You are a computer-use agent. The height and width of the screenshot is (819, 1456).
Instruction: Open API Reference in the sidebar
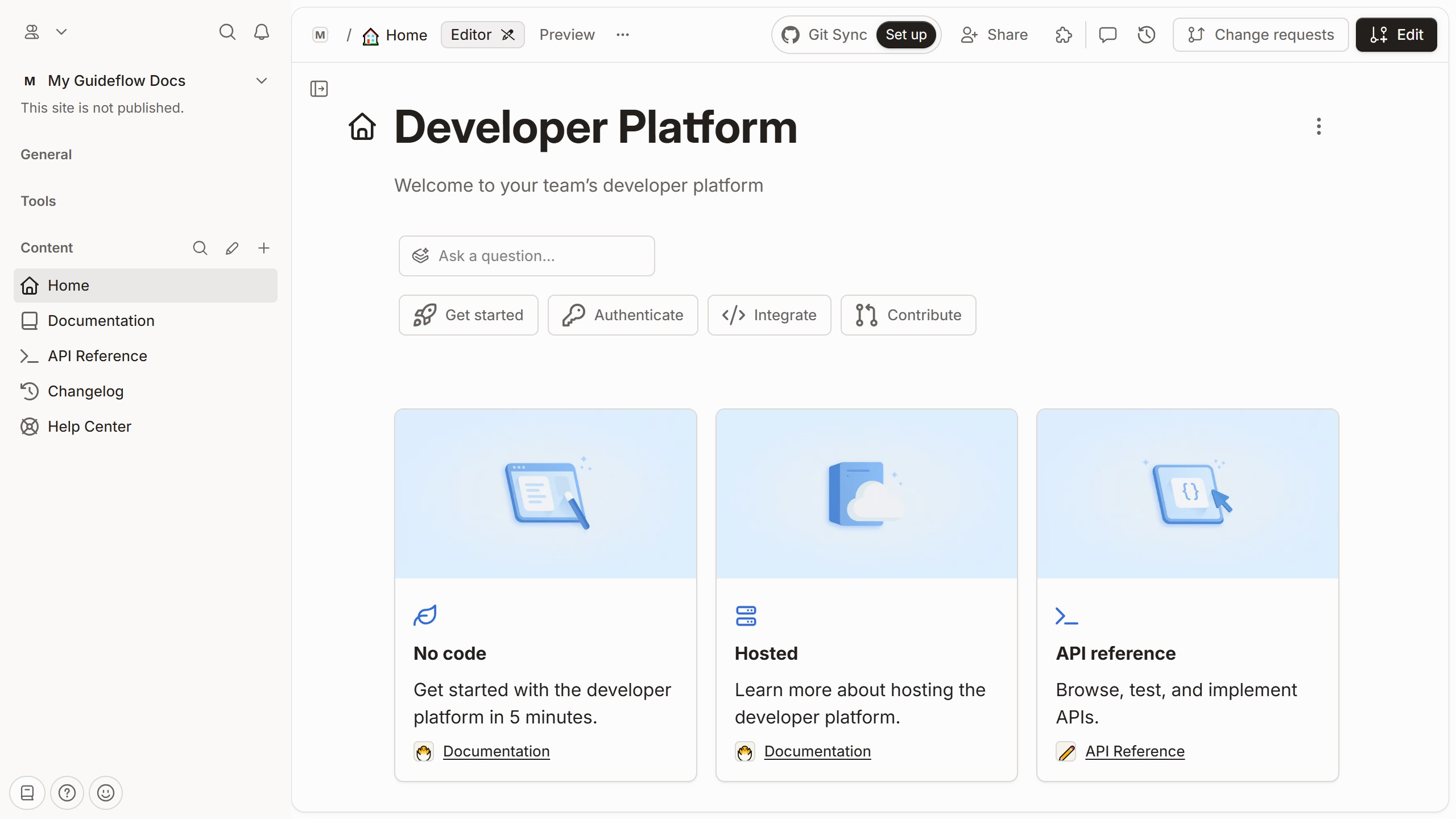146,356
